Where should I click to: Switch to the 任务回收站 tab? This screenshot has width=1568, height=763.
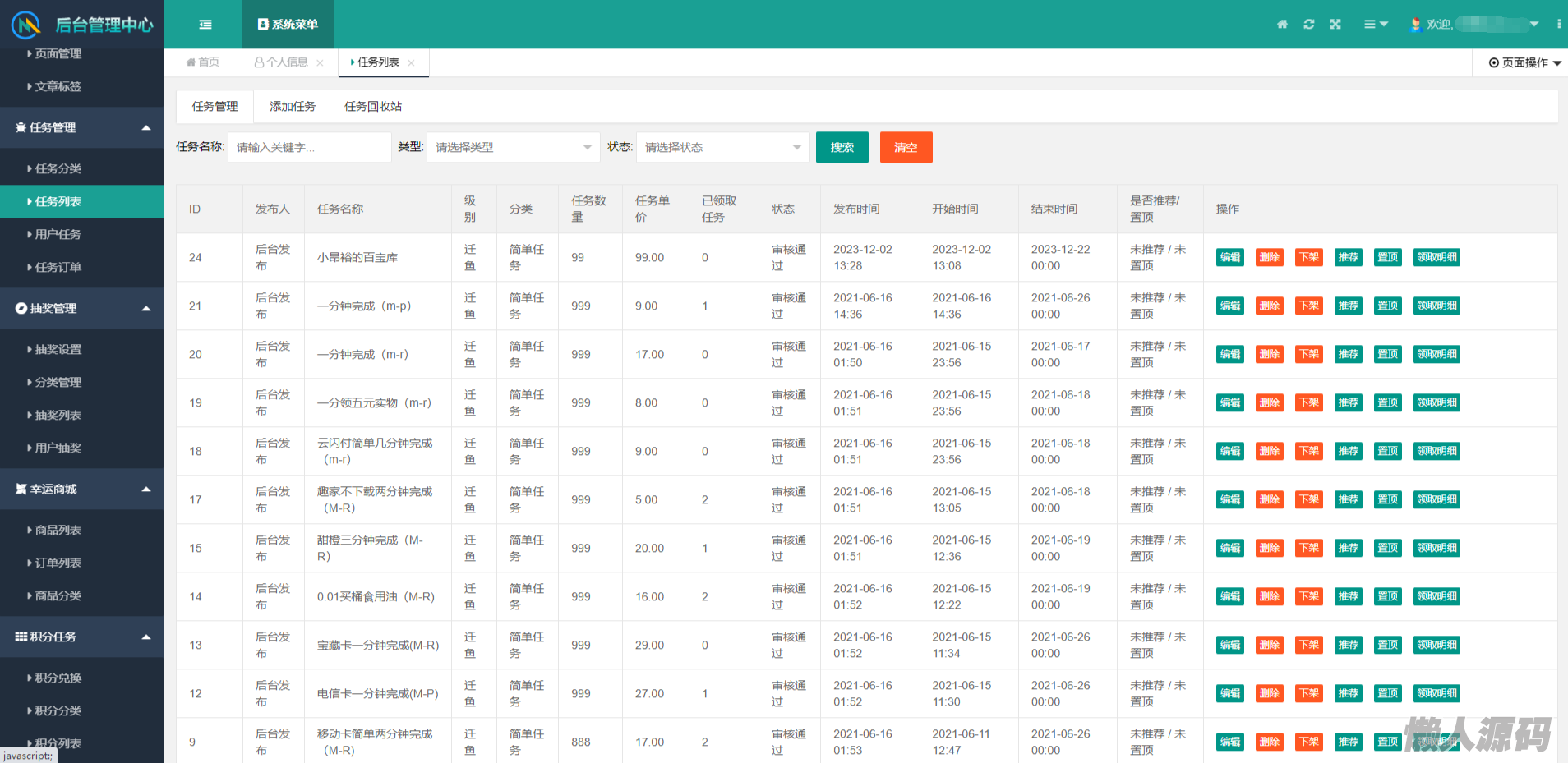coord(373,106)
